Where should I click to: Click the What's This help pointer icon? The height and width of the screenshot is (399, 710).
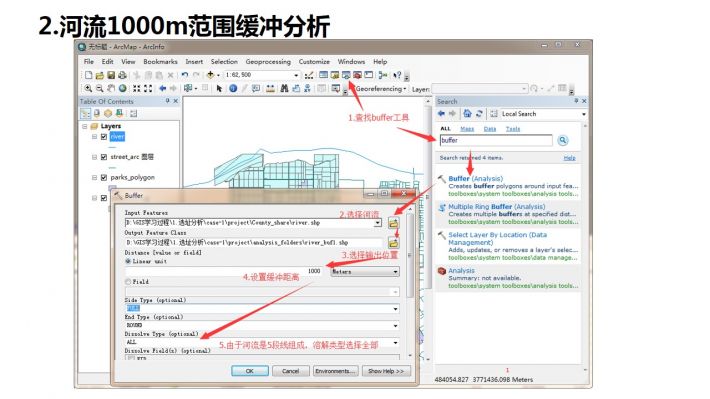coord(397,75)
